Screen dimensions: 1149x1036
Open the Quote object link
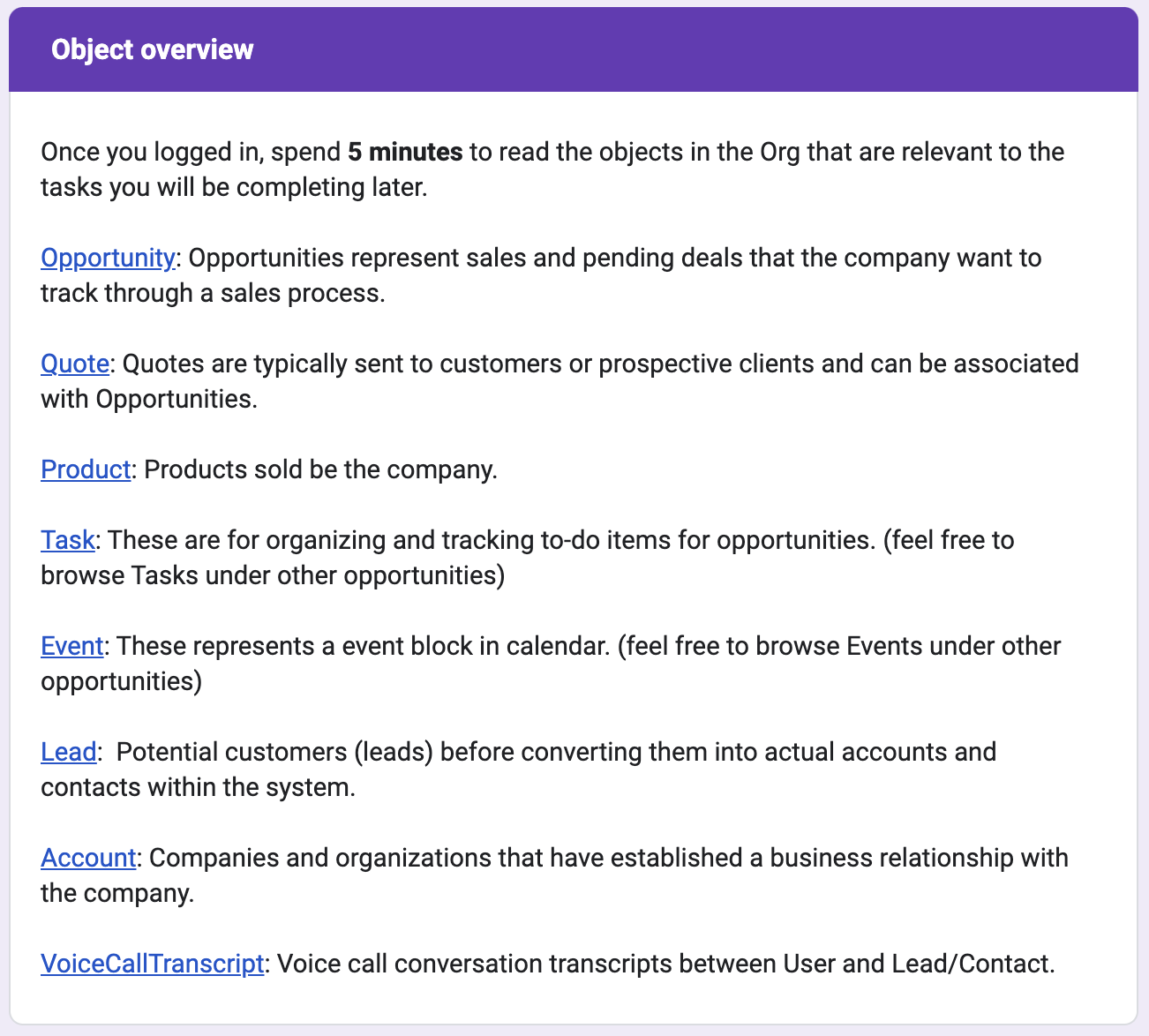click(75, 364)
